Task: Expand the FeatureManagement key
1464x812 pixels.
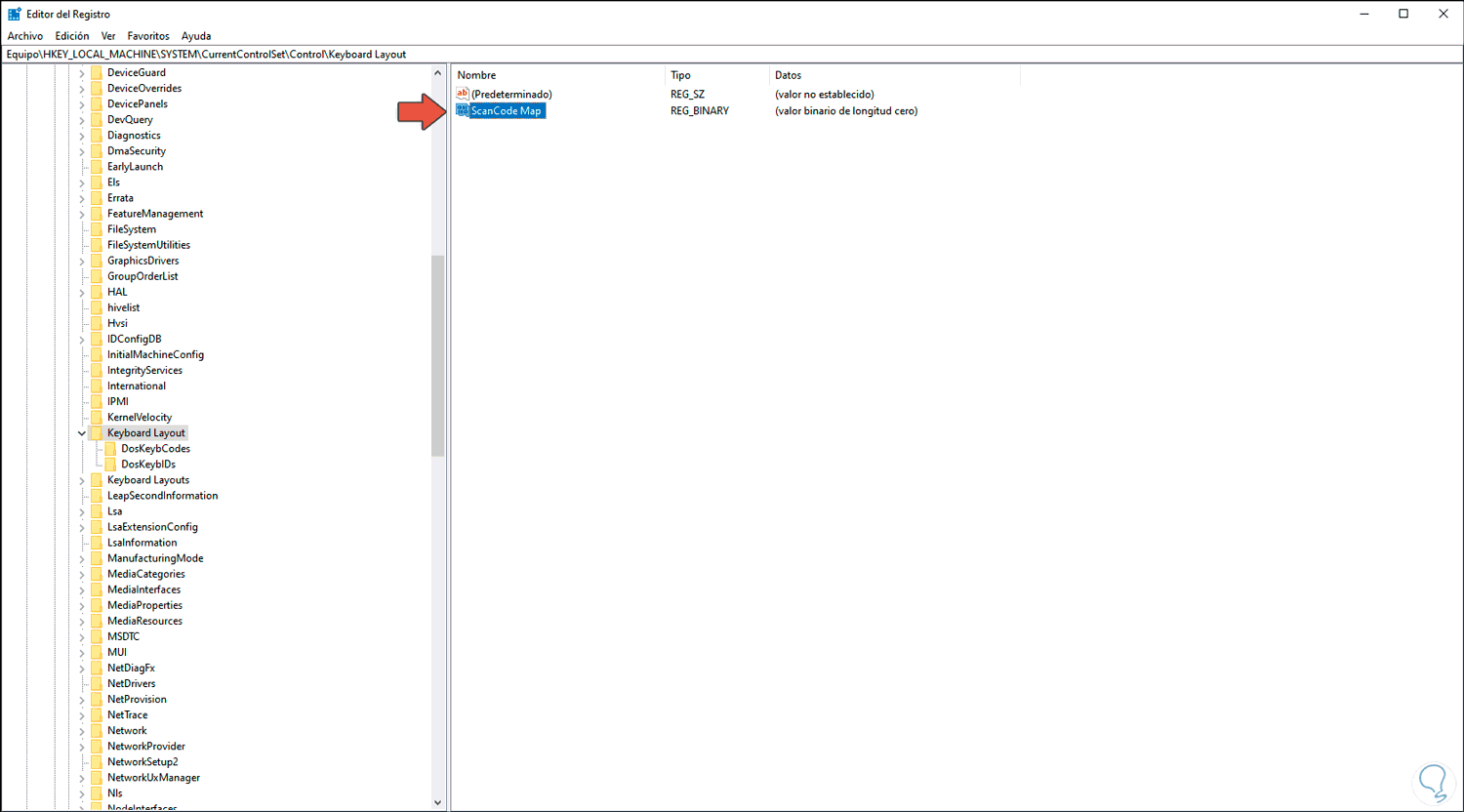Action: point(82,213)
